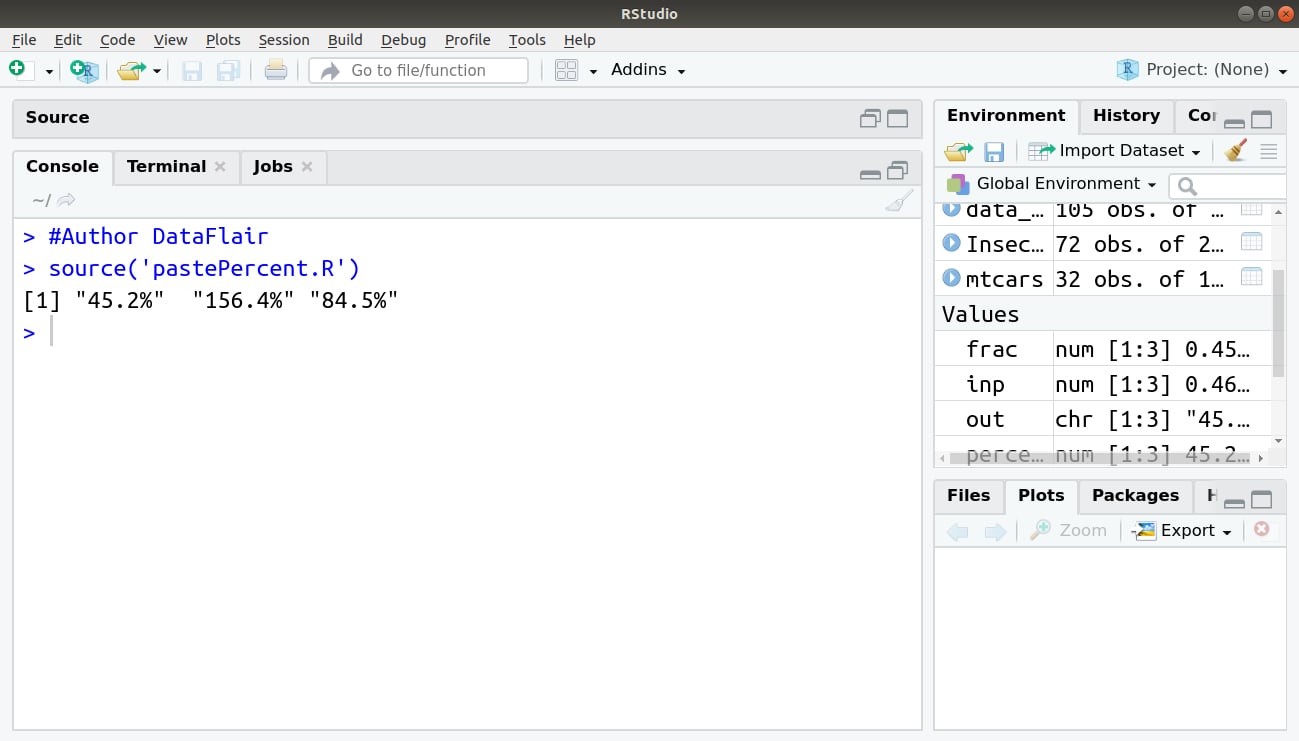
Task: Click the frac value row
Action: 1103,349
